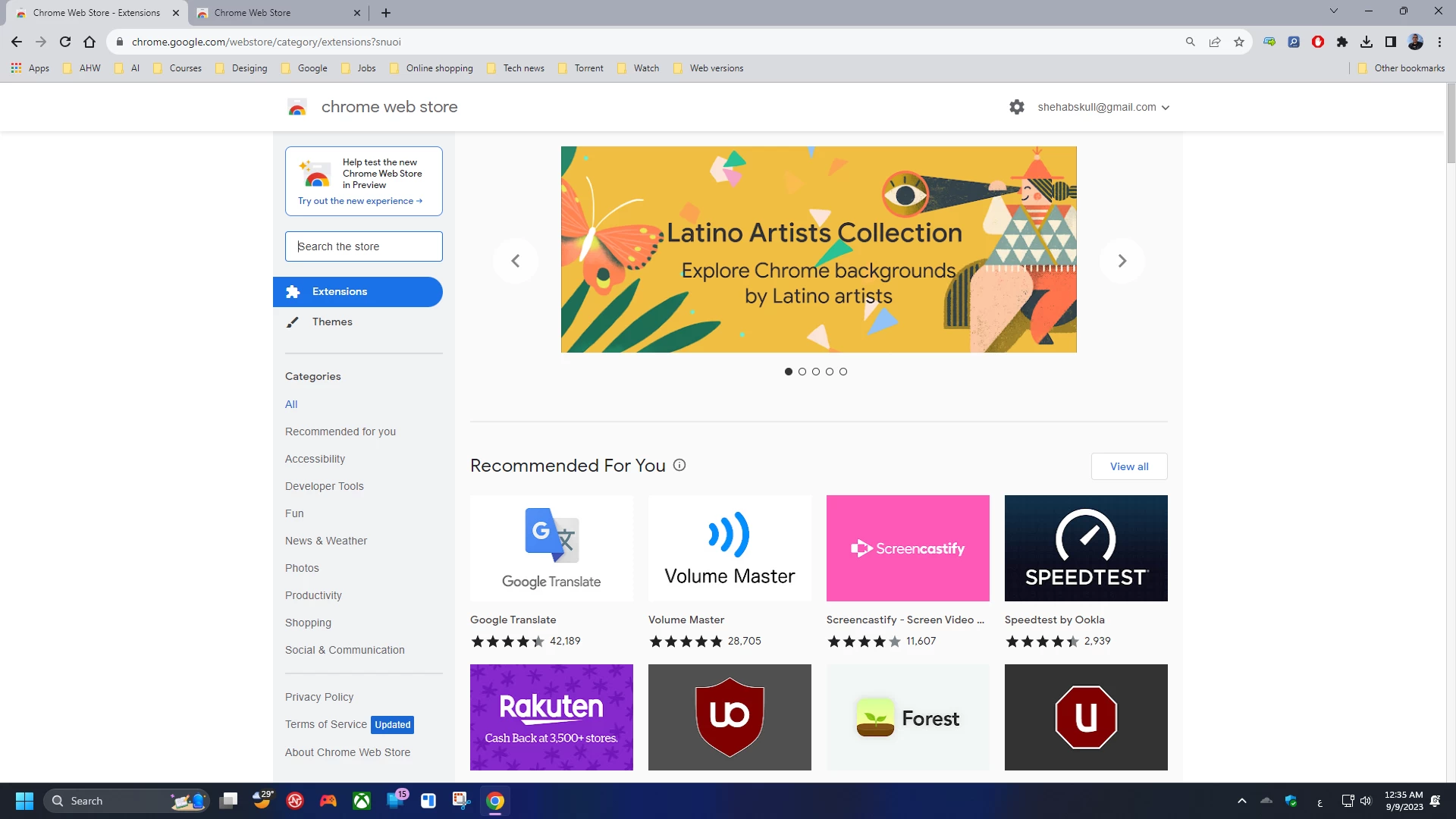Focus the Search the store field
This screenshot has width=1456, height=819.
click(x=364, y=246)
